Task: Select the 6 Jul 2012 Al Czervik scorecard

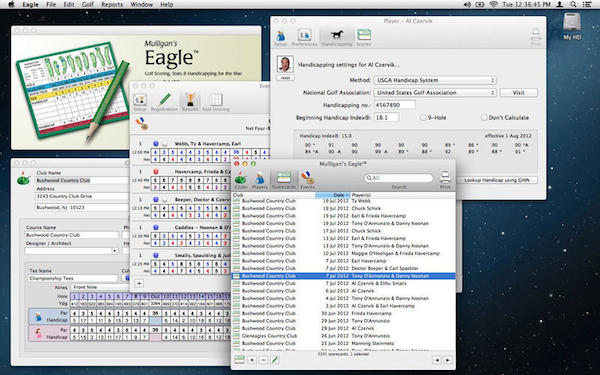Action: (343, 291)
